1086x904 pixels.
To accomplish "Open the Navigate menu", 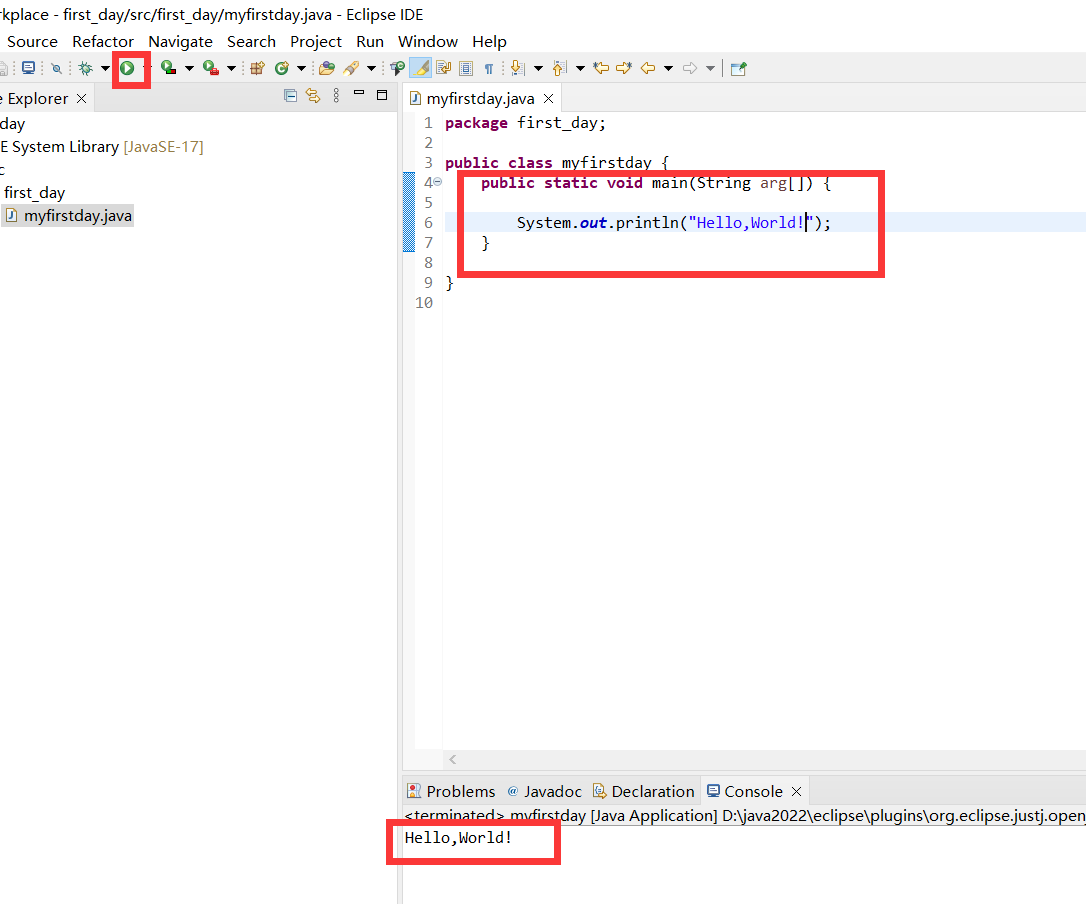I will (x=180, y=42).
